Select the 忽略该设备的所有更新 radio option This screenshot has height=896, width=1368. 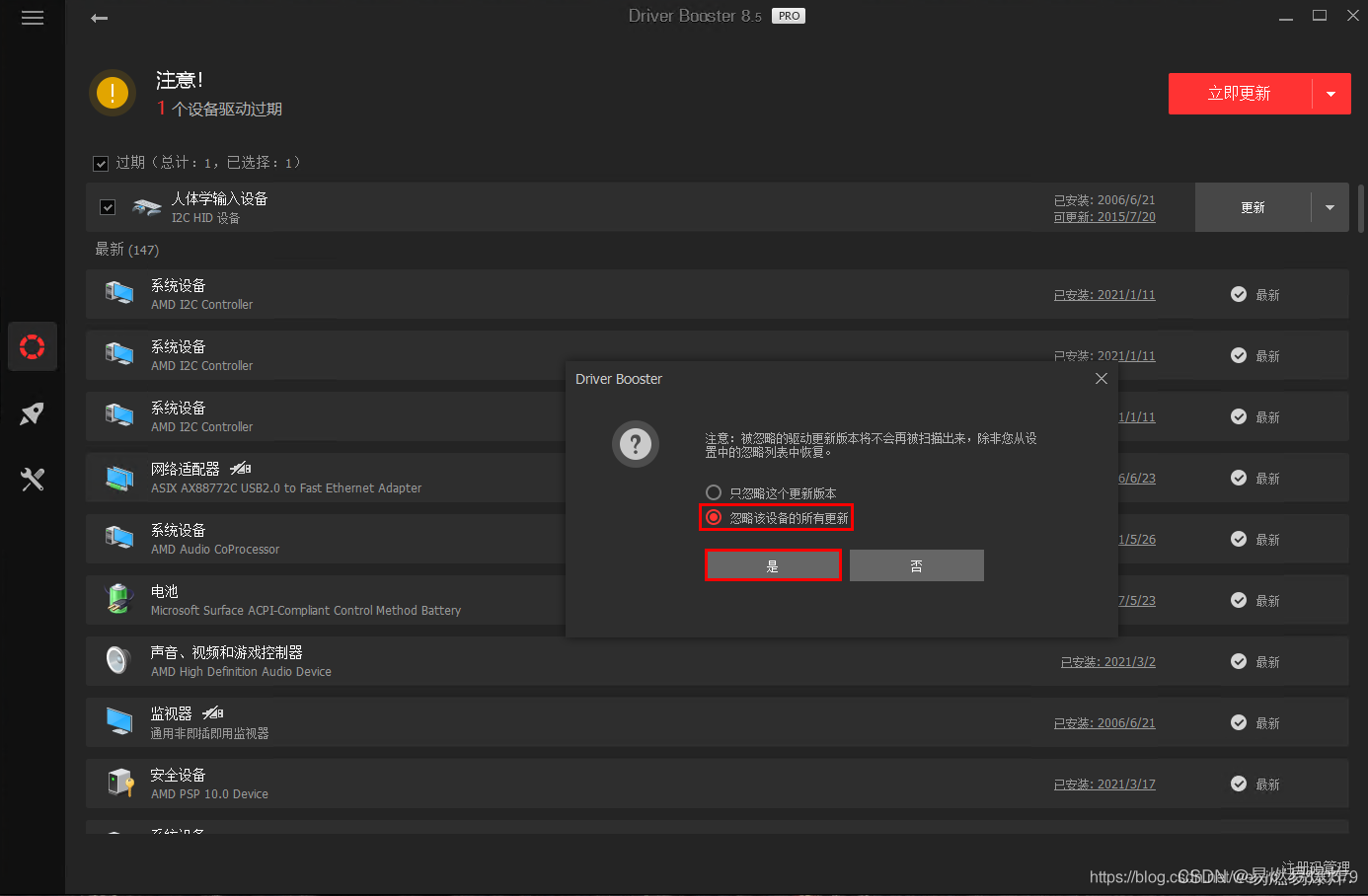pos(714,517)
